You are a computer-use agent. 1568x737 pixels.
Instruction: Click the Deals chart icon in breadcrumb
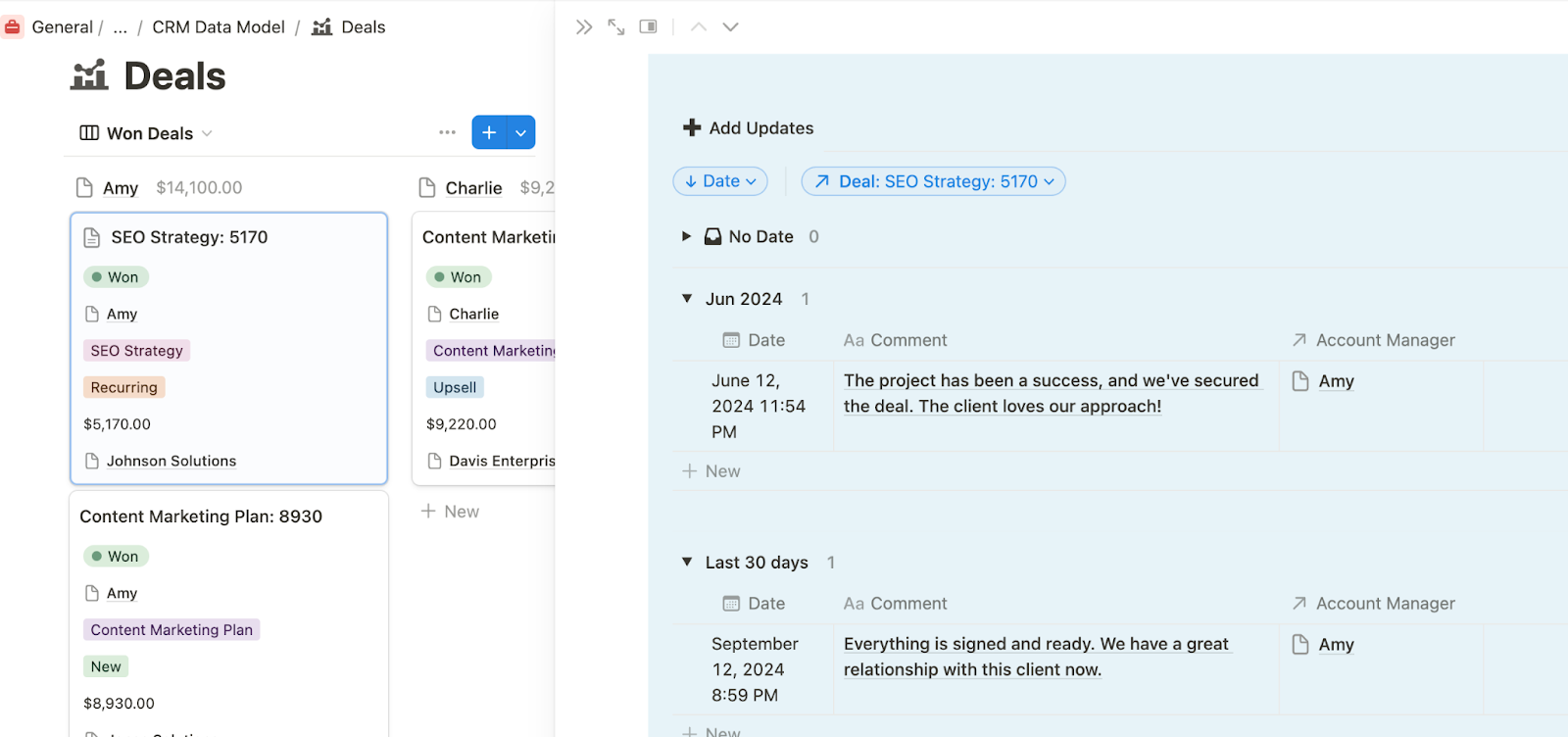click(322, 27)
